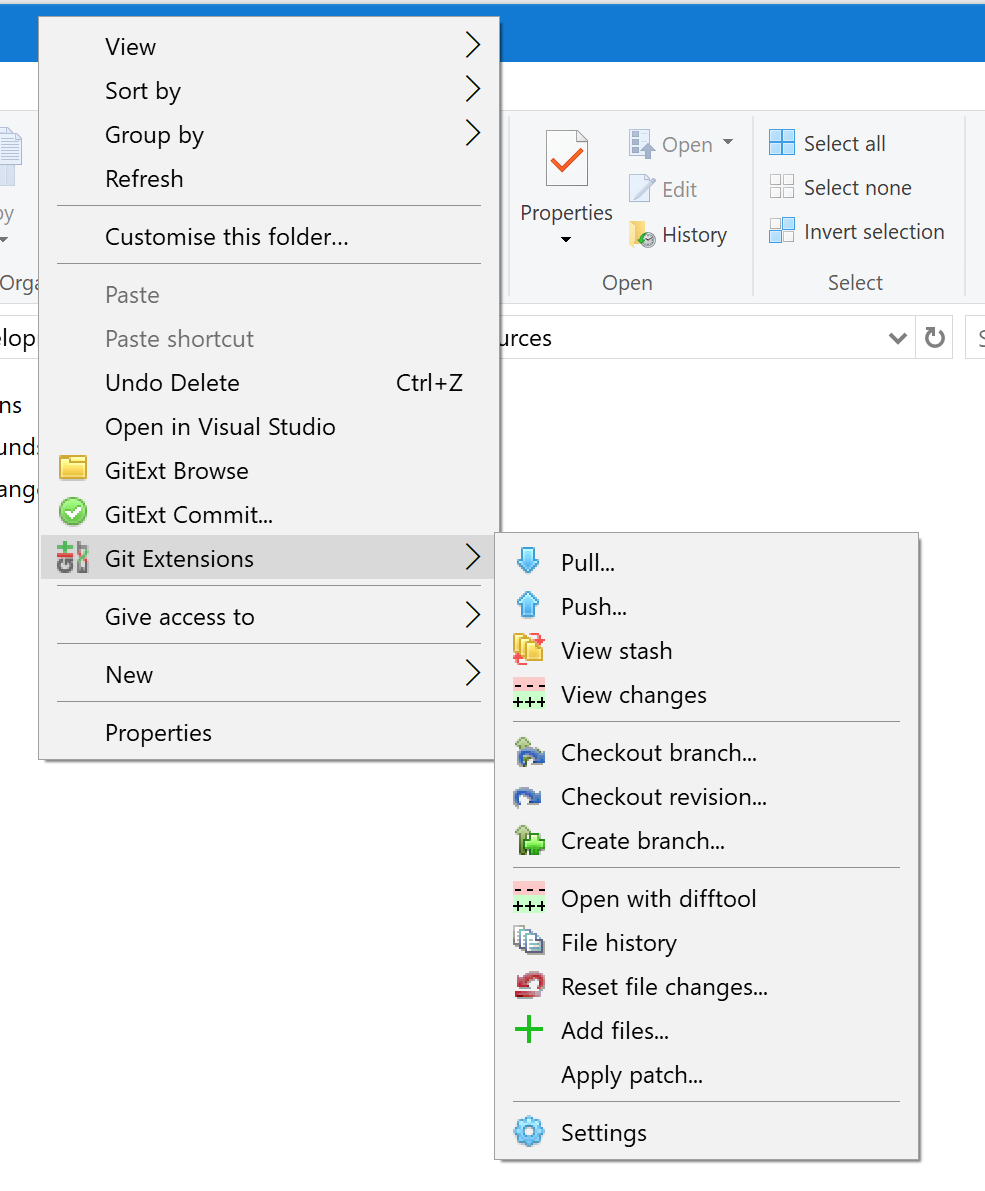Open the address bar dropdown arrow
This screenshot has height=1191, width=985.
pyautogui.click(x=897, y=338)
